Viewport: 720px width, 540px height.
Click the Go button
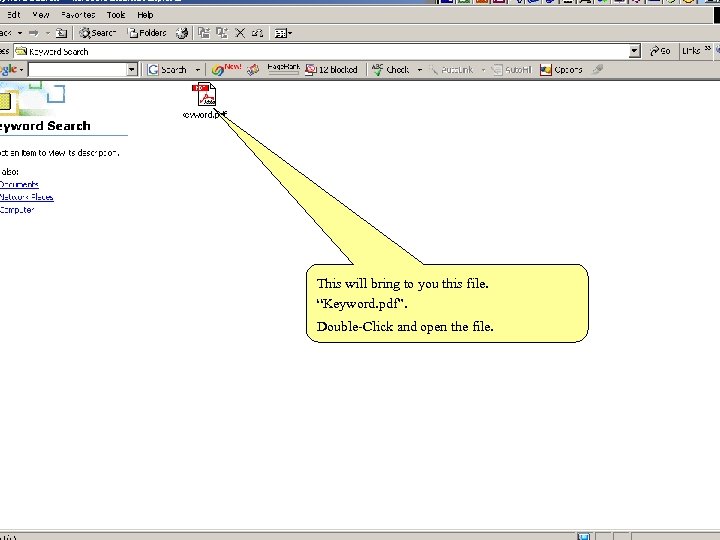coord(660,51)
